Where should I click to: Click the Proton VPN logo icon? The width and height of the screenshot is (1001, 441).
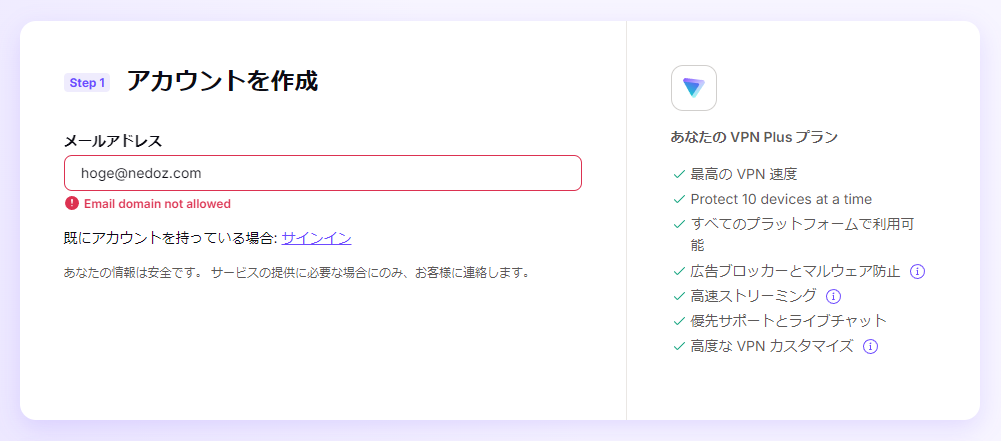693,88
